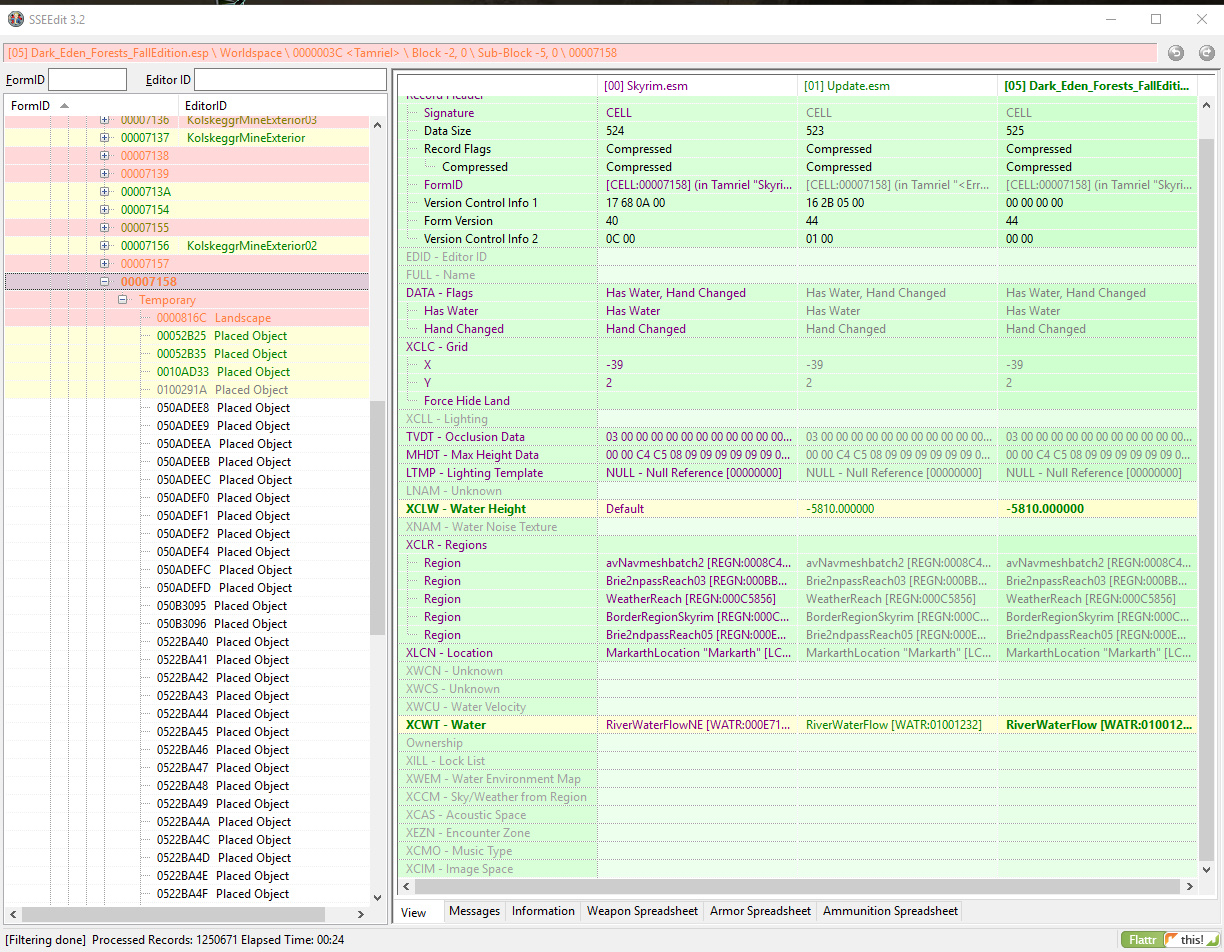Image resolution: width=1224 pixels, height=952 pixels.
Task: Expand the 00007156 KolskeggrMineExterior02 node
Action: point(105,246)
